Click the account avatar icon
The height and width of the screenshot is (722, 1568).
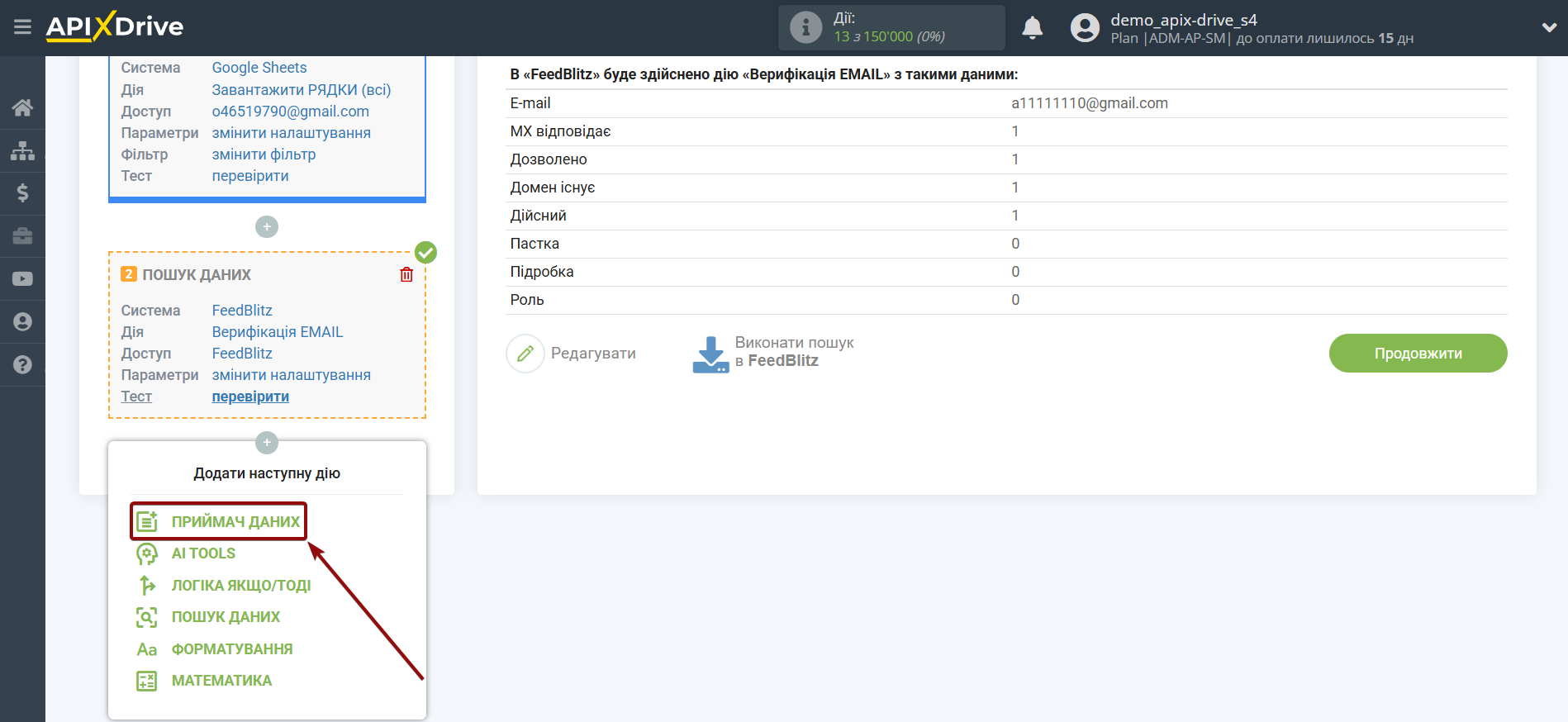pos(1085,28)
